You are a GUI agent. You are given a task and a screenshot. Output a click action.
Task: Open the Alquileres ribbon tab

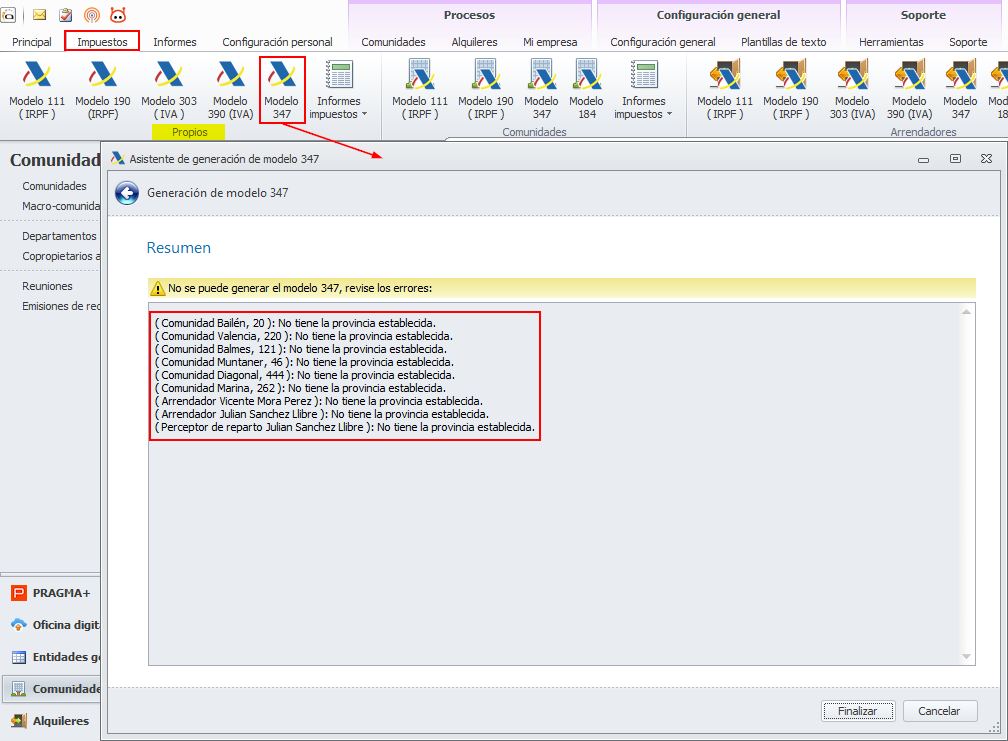474,42
